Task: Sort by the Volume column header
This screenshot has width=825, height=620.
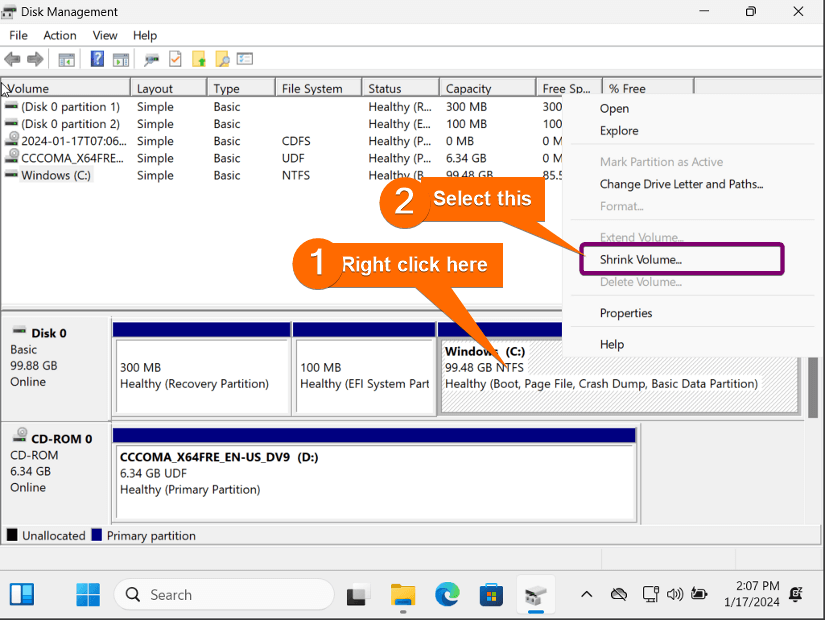Action: 65,88
